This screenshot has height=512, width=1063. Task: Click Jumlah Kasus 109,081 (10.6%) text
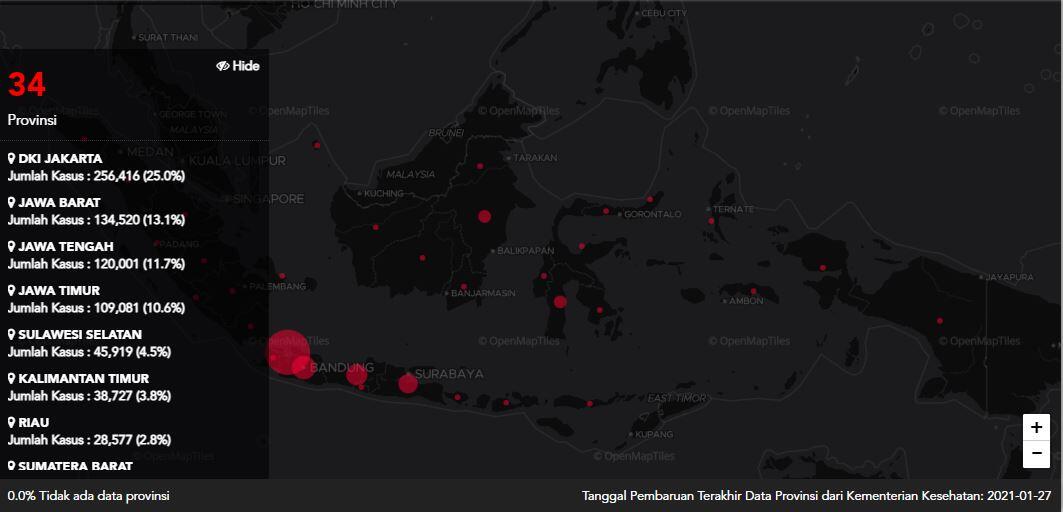(96, 309)
